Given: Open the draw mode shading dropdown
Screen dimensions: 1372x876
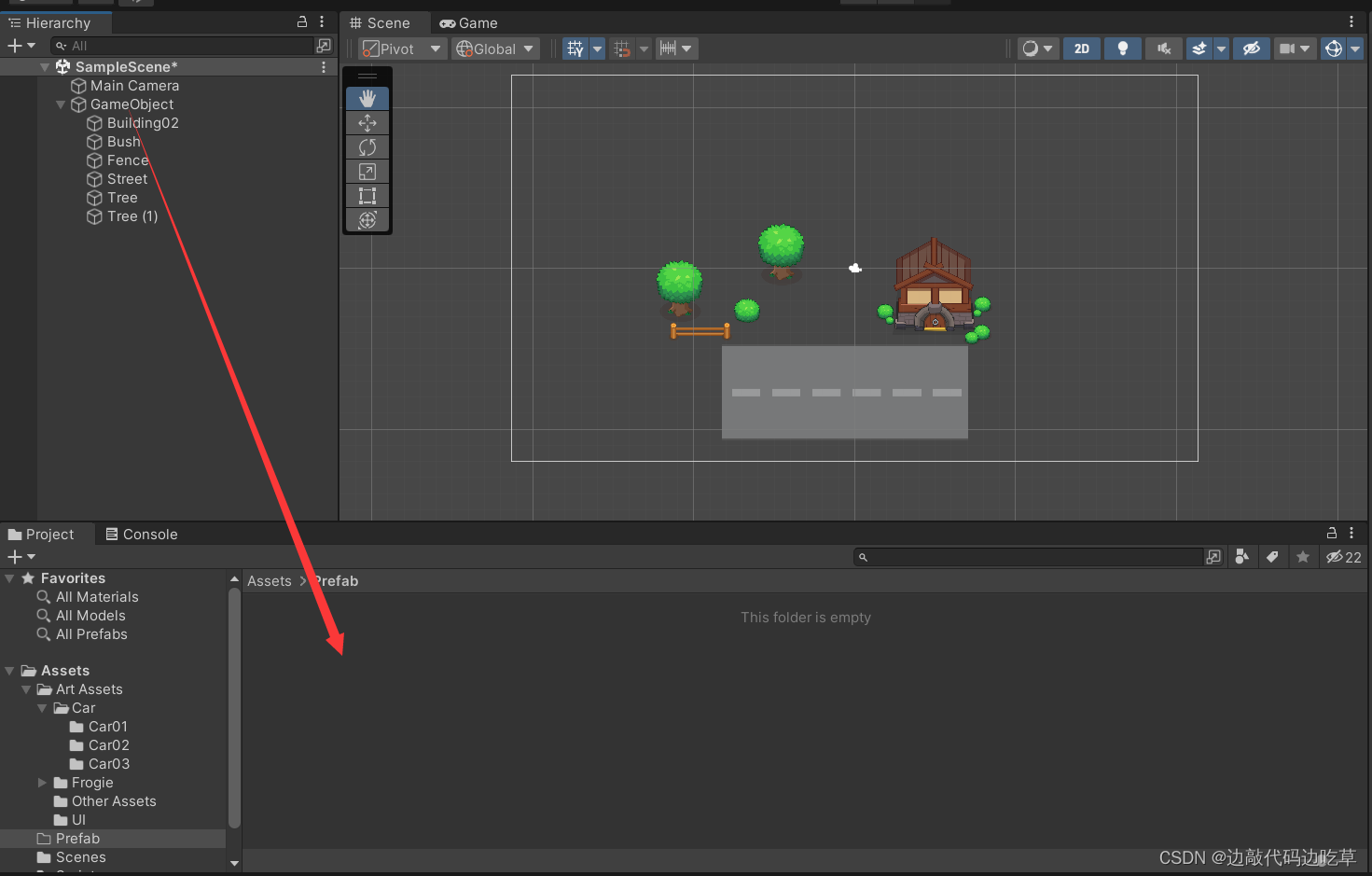Looking at the screenshot, I should point(1038,49).
